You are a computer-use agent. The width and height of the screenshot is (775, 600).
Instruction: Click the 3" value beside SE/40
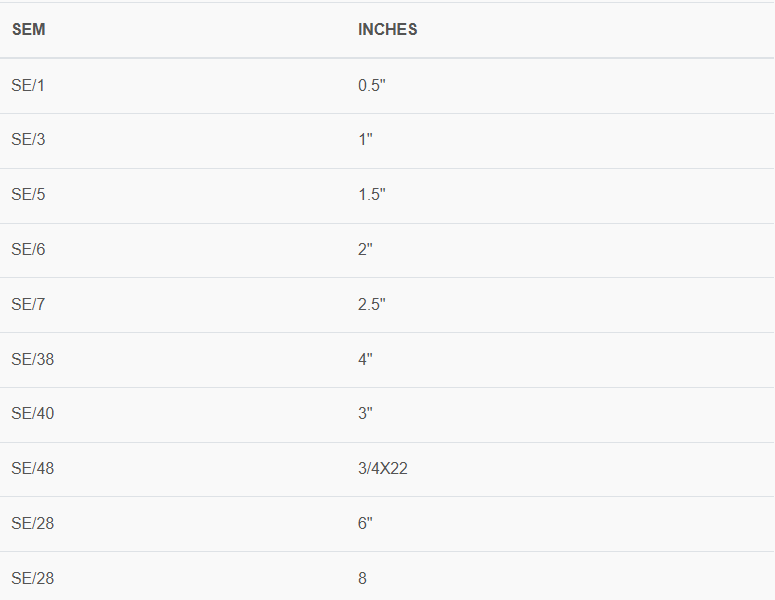point(365,414)
